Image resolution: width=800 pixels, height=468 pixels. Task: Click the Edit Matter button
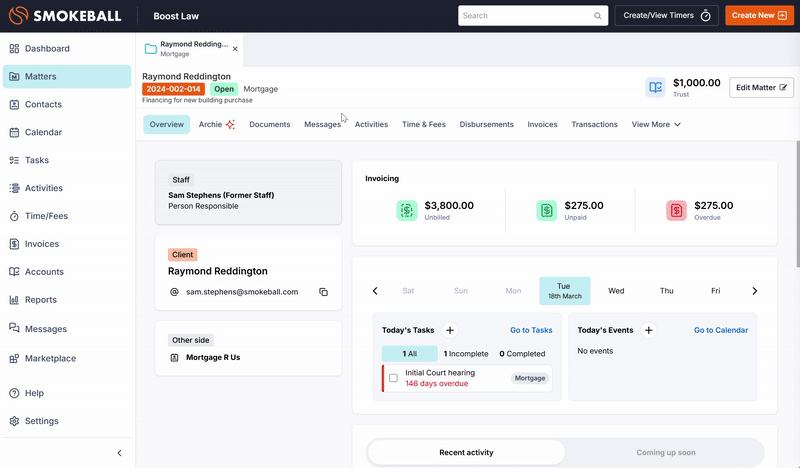tap(761, 88)
